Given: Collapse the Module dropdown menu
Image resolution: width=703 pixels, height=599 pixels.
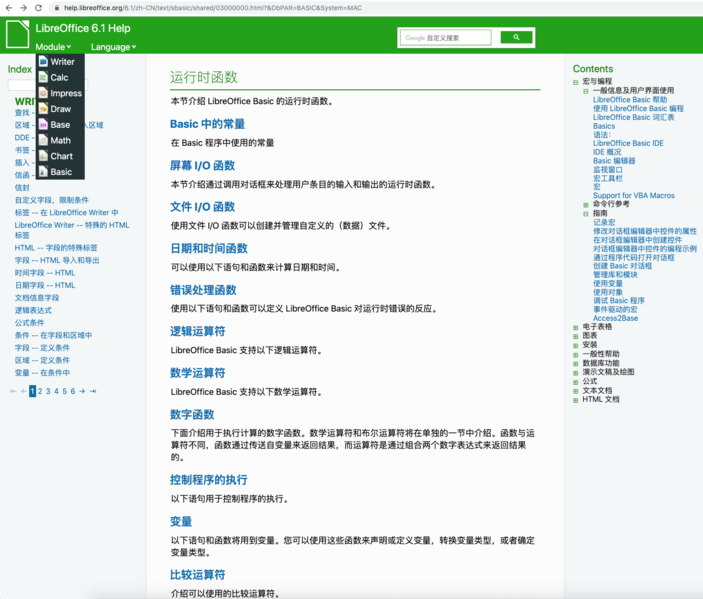Looking at the screenshot, I should pos(53,47).
